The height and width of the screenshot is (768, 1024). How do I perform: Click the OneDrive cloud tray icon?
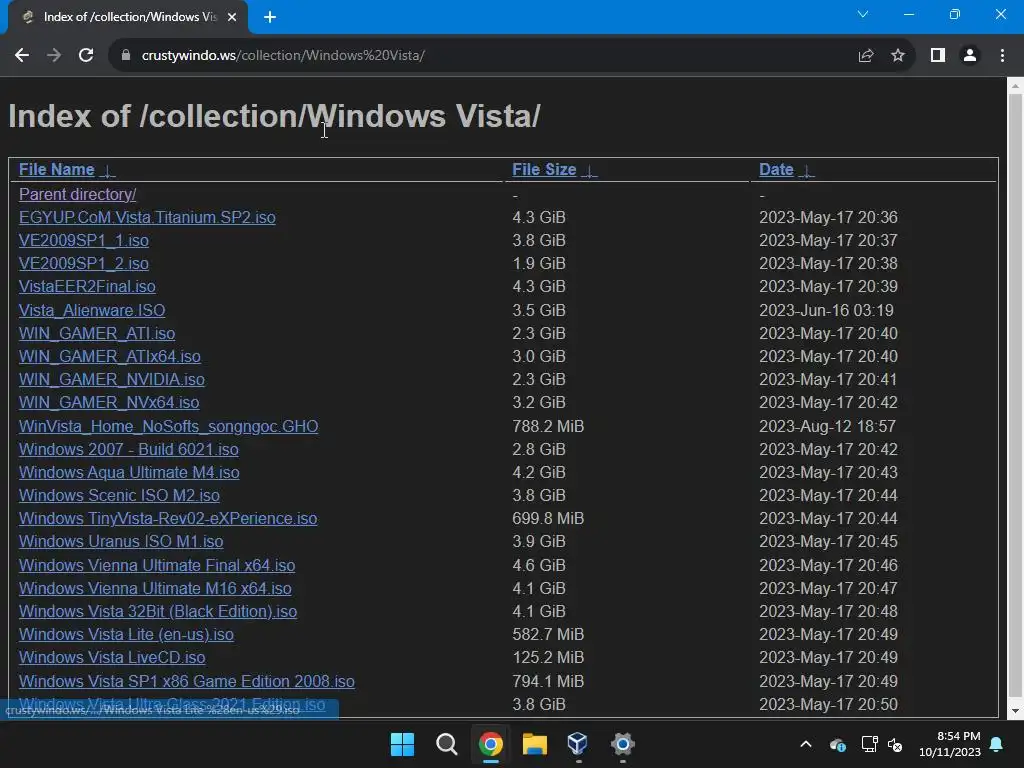[x=838, y=744]
